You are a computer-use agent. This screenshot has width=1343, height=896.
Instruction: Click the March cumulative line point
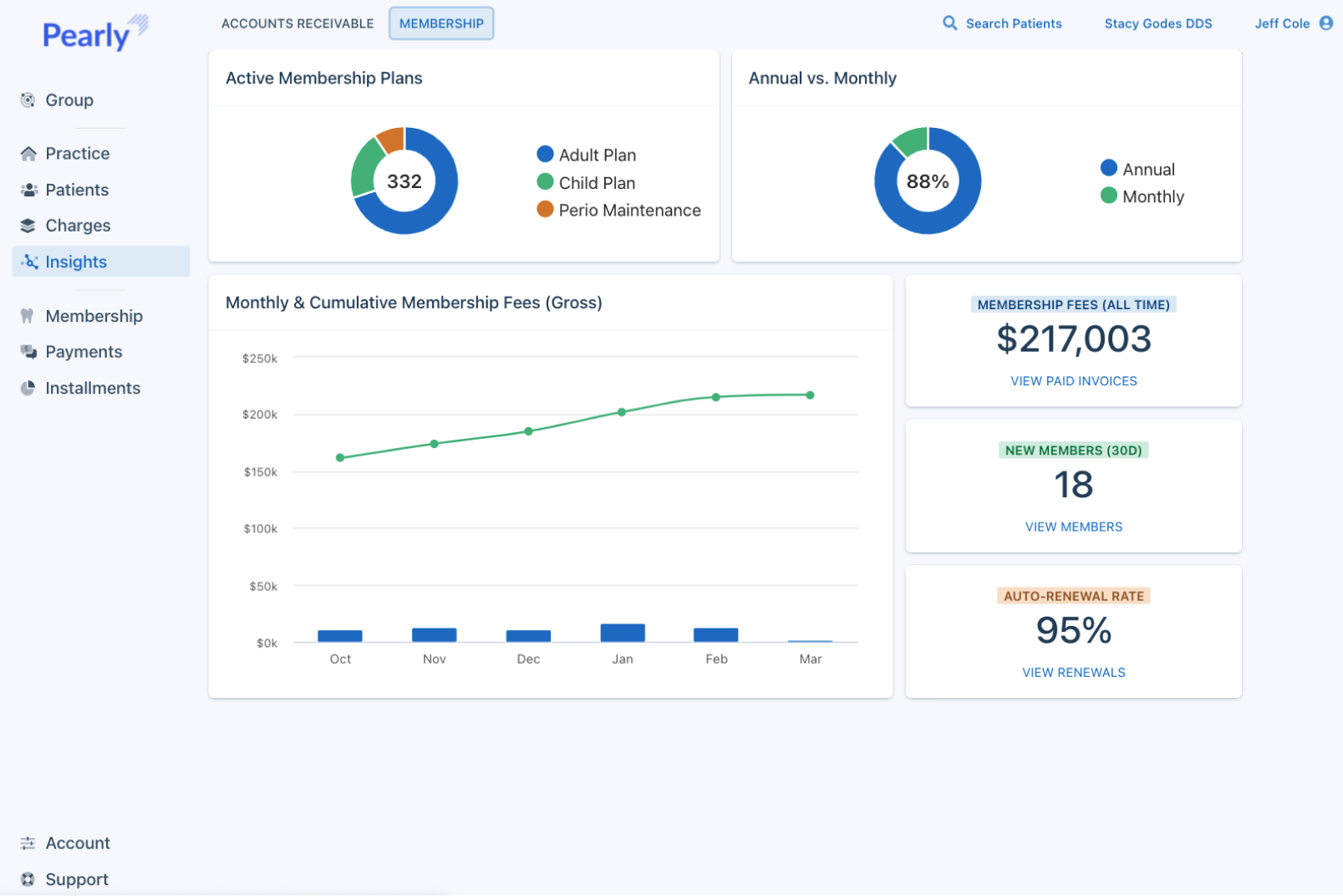coord(810,395)
